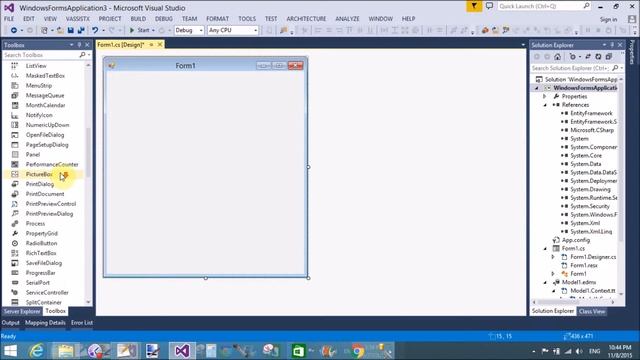Image resolution: width=640 pixels, height=360 pixels.
Task: Collapse the Form1.cs node
Action: 545,249
